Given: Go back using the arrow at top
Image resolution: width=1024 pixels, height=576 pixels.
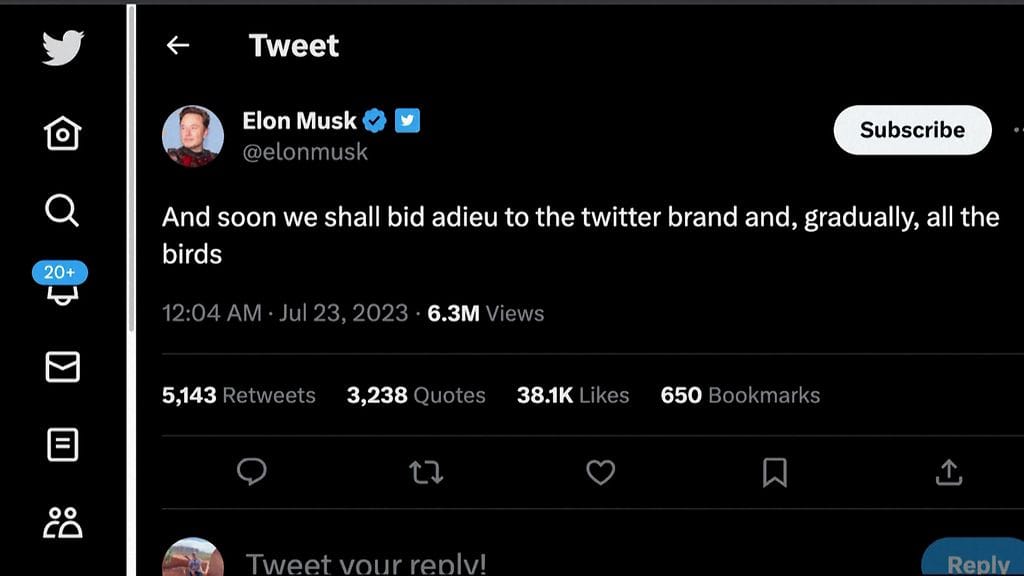Looking at the screenshot, I should pos(177,45).
